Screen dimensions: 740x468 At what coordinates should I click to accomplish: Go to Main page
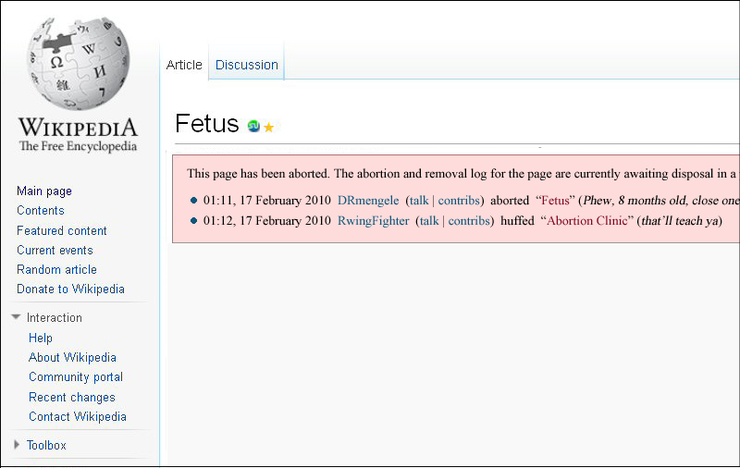pos(44,191)
